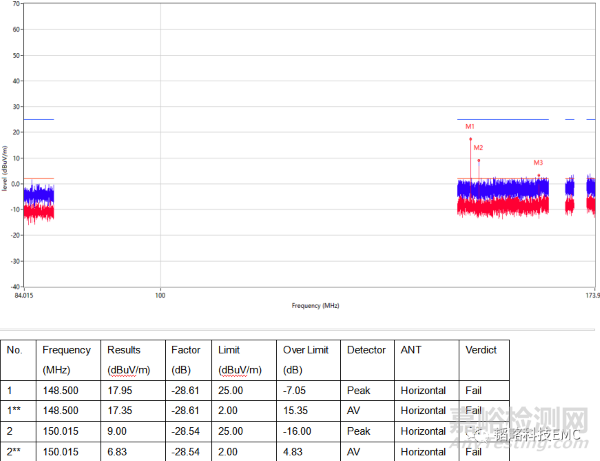Click the 'ANT' column header
Screen dimensions: 600x461
(410, 350)
